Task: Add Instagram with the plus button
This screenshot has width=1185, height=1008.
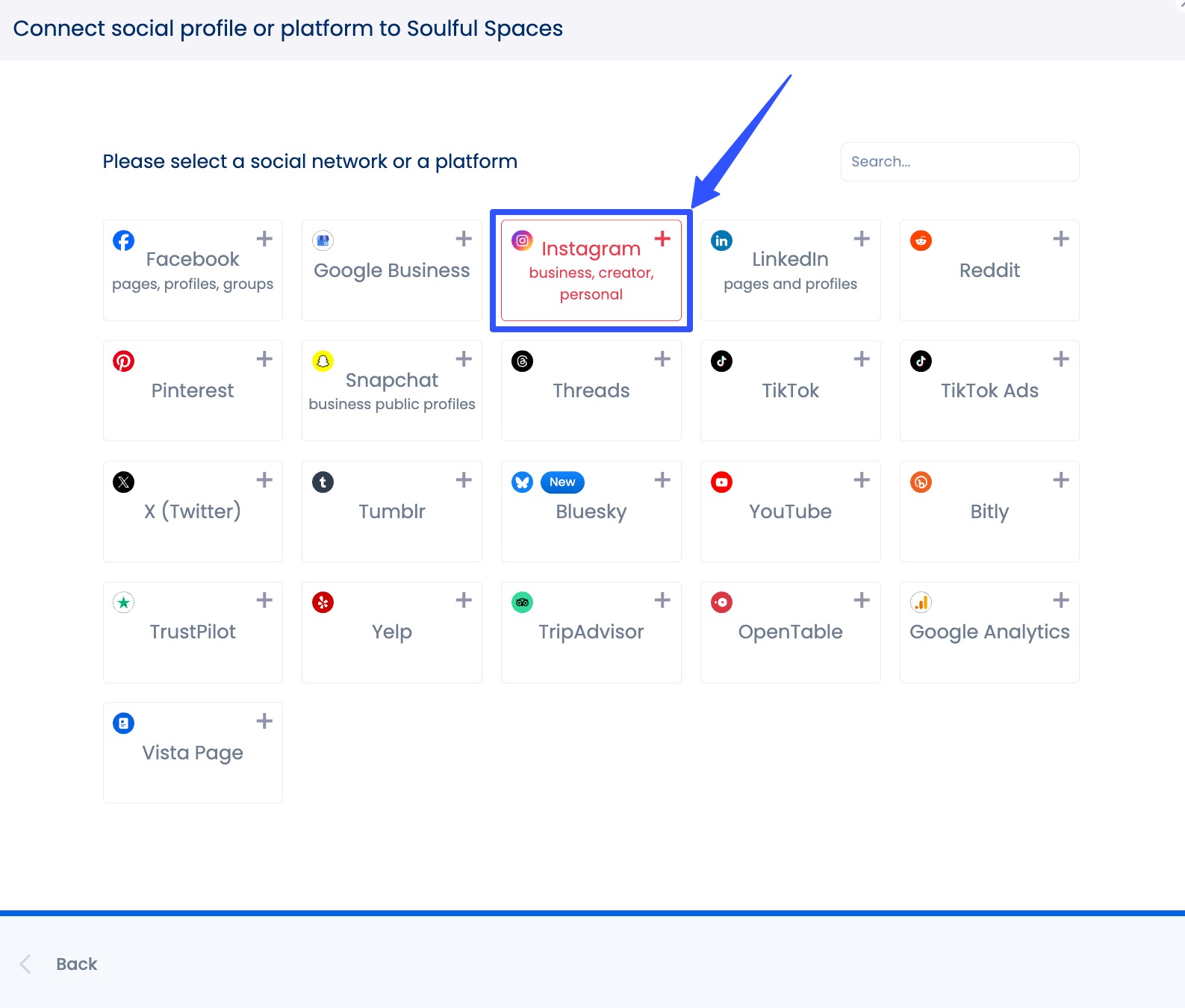Action: point(662,239)
